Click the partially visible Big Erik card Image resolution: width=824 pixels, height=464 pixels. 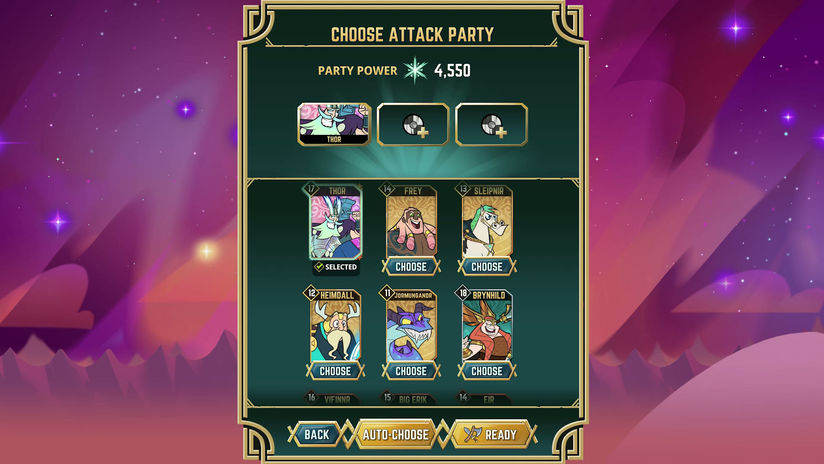coord(410,398)
